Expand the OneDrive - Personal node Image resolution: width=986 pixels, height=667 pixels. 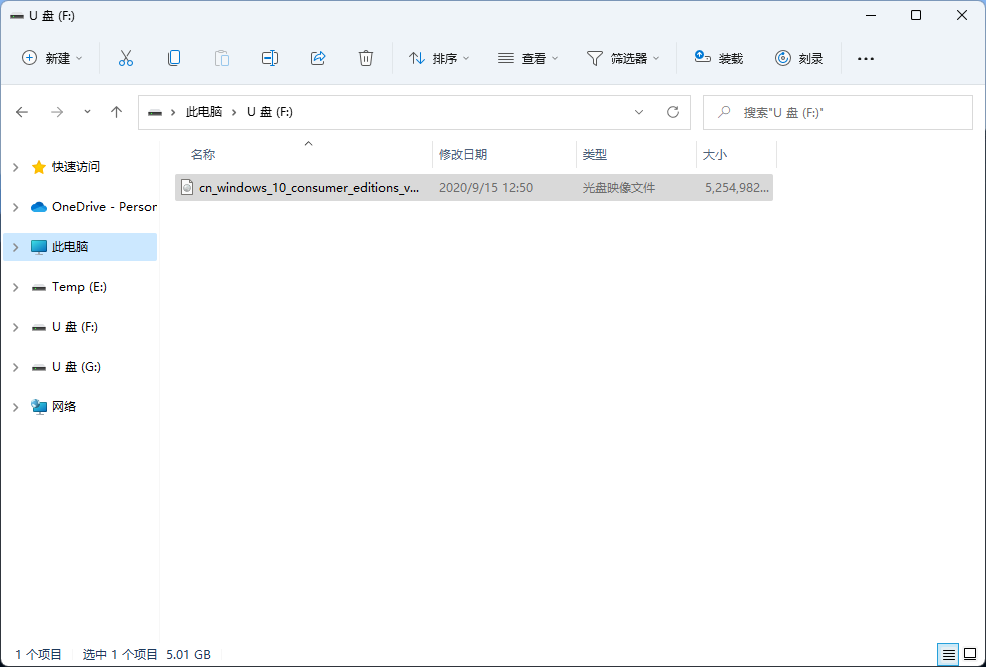(16, 207)
